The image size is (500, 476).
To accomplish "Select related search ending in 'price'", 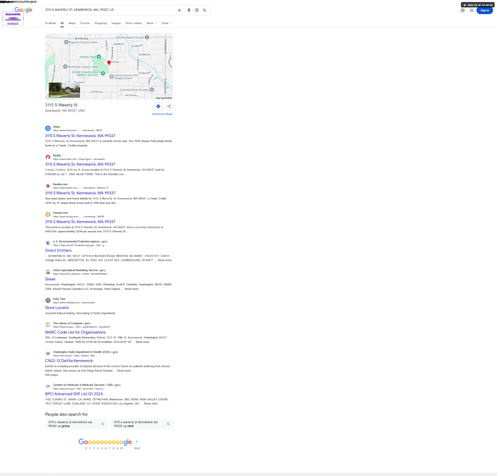I will click(x=76, y=424).
